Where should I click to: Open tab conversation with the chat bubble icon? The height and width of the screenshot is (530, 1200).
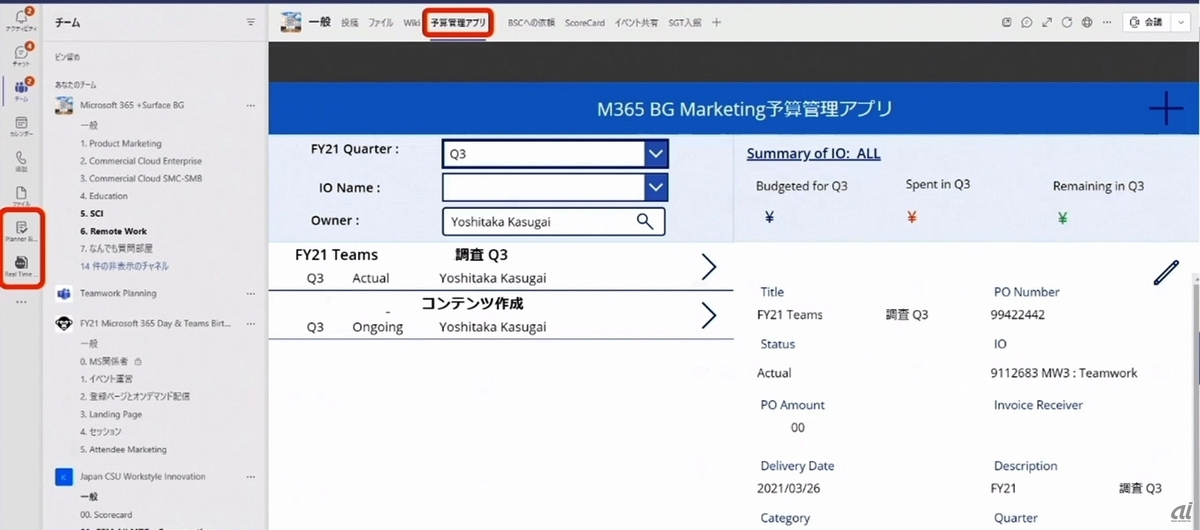click(1027, 22)
